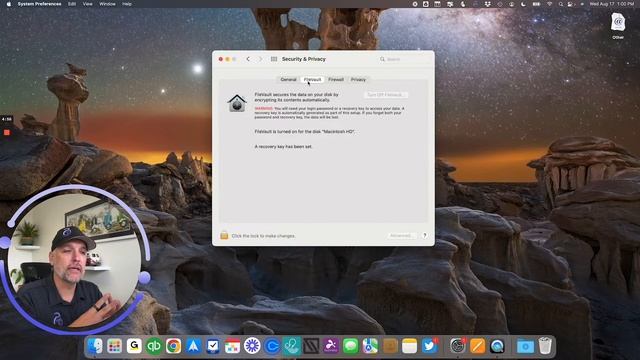Open the Trash in dock
This screenshot has height=360, width=640.
point(545,346)
